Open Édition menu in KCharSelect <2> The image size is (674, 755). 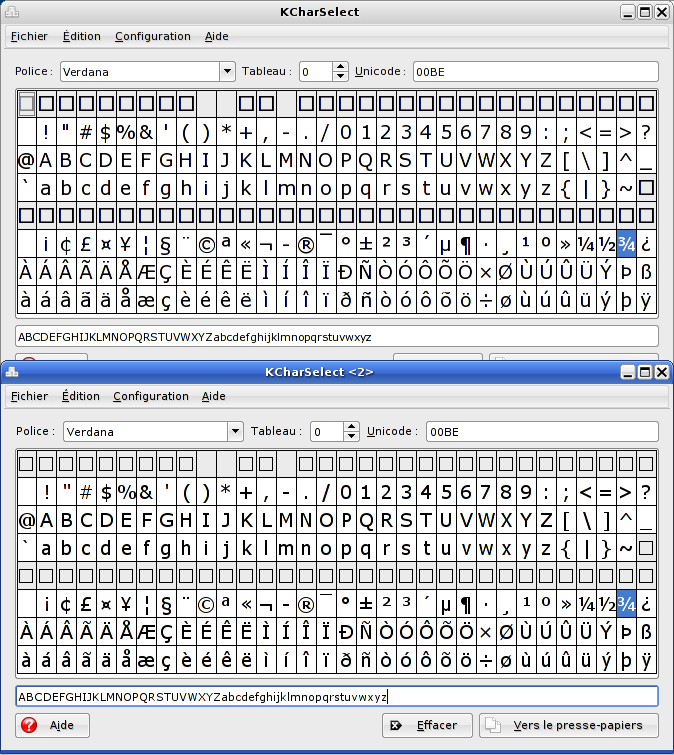coord(81,396)
